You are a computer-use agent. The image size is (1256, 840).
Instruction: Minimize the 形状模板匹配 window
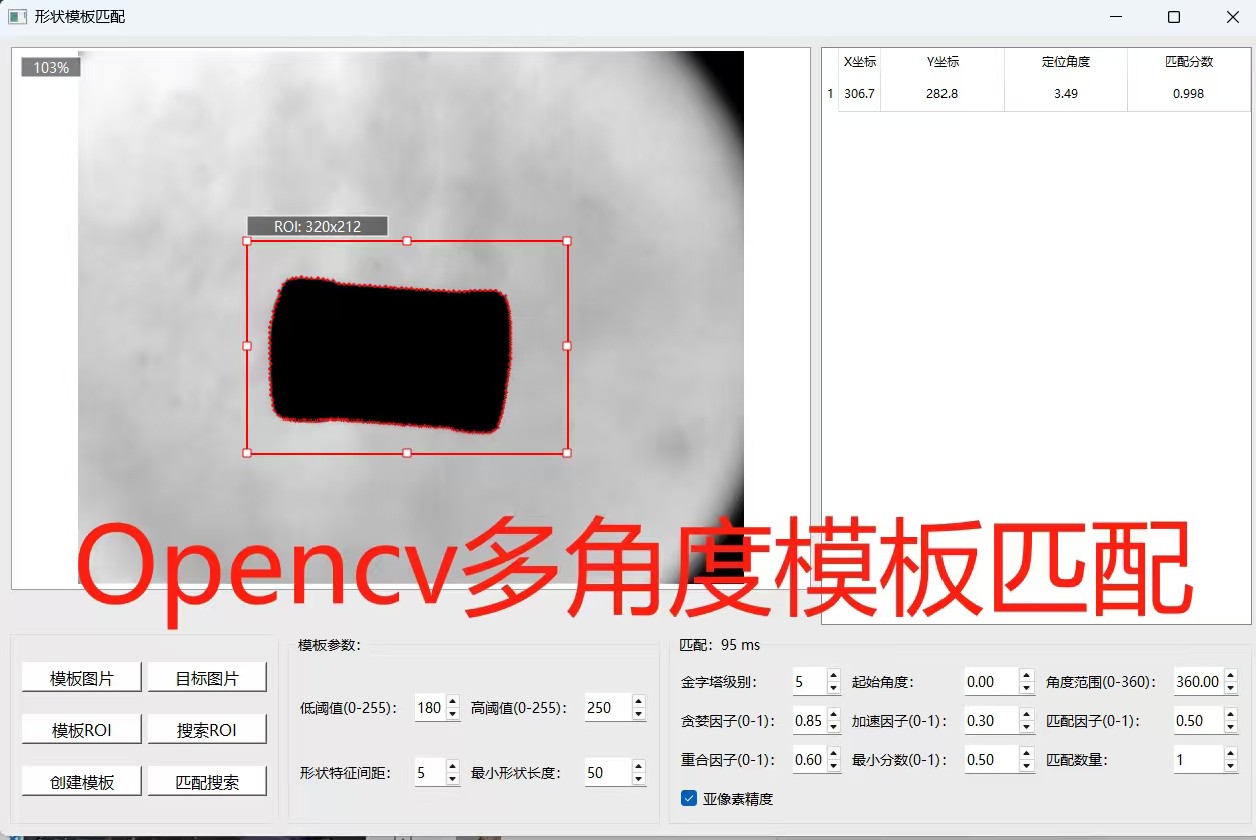[x=1116, y=17]
